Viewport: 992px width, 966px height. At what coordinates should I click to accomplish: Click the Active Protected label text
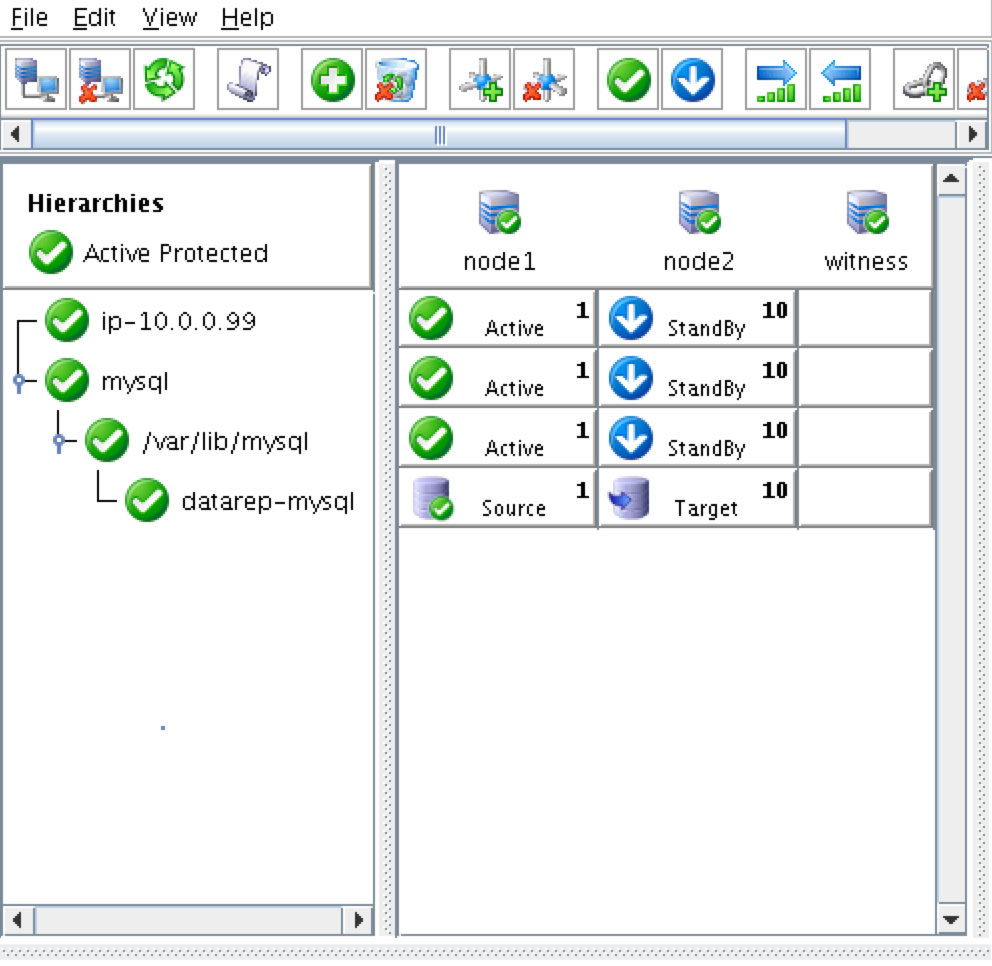click(176, 253)
